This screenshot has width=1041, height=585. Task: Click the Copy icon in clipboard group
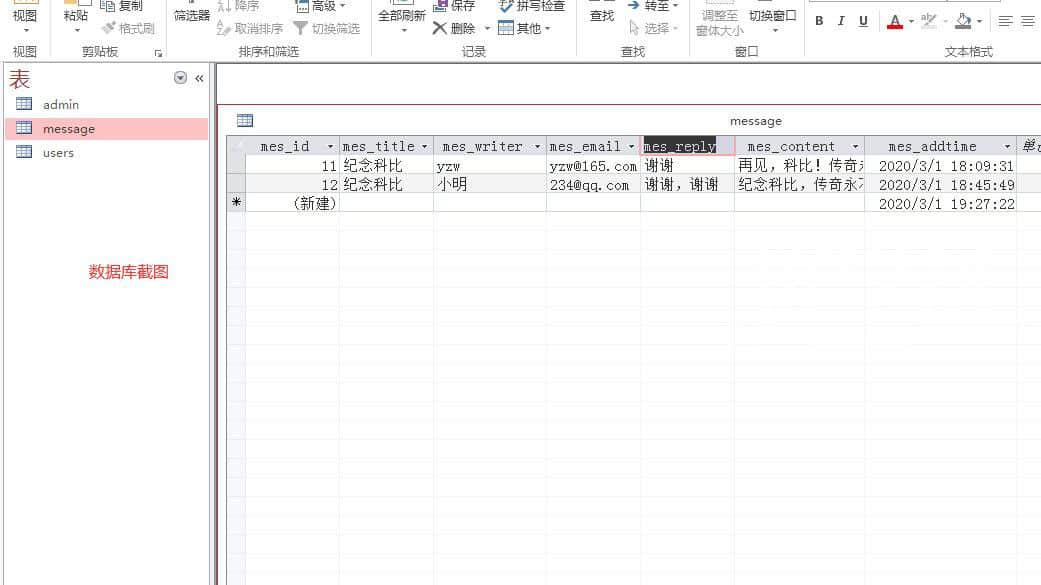click(x=108, y=6)
